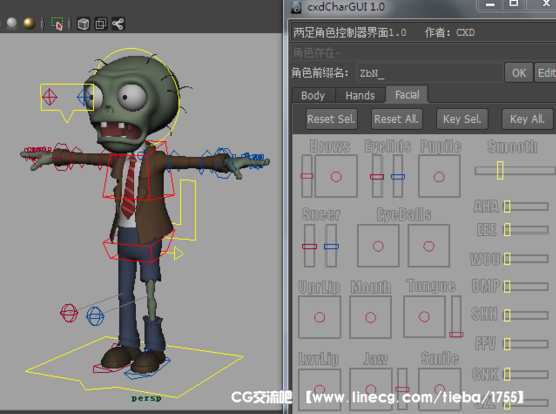The height and width of the screenshot is (414, 556).
Task: Select the Jaw box circle control
Action: coord(371,390)
